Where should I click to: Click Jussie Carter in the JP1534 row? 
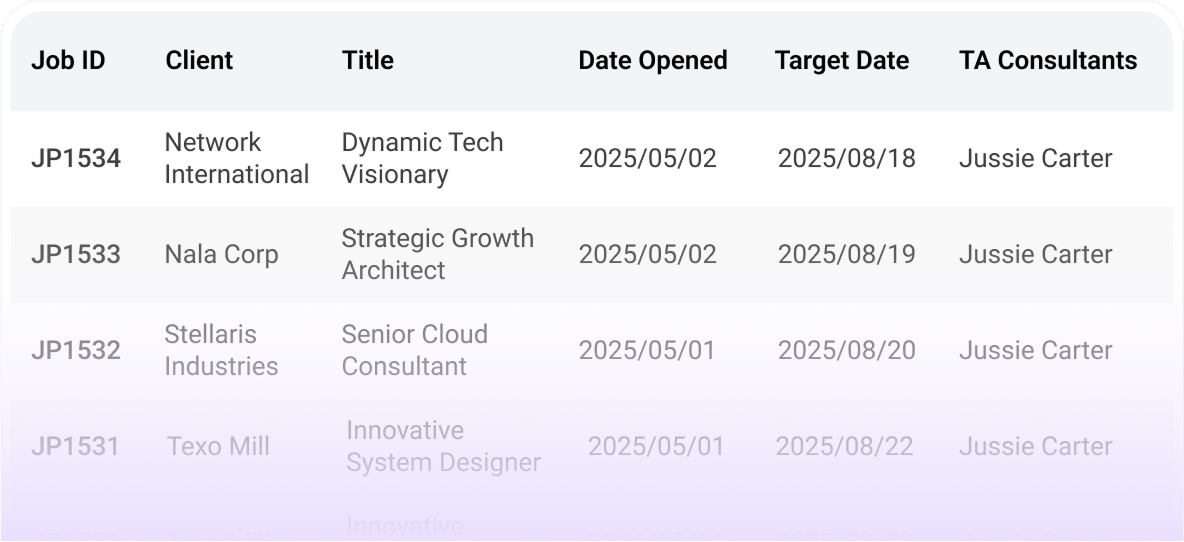[x=1035, y=158]
